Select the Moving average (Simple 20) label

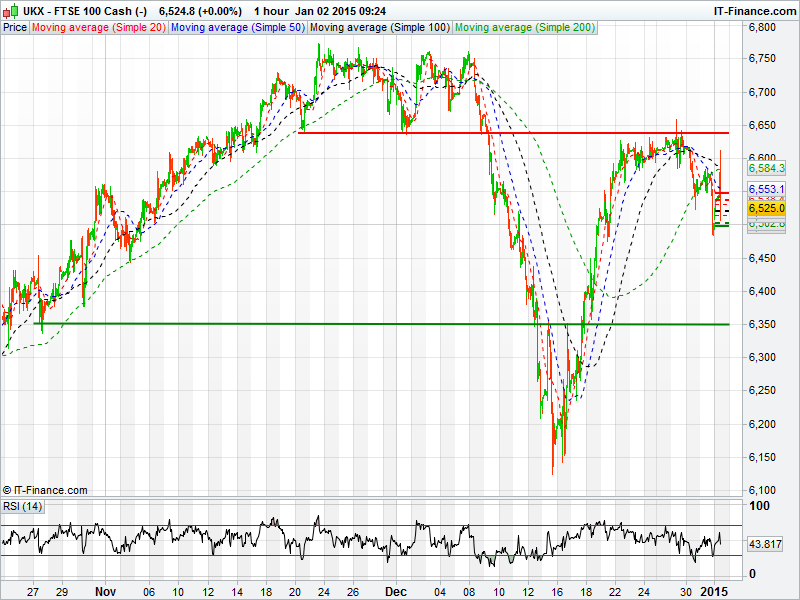tap(99, 28)
